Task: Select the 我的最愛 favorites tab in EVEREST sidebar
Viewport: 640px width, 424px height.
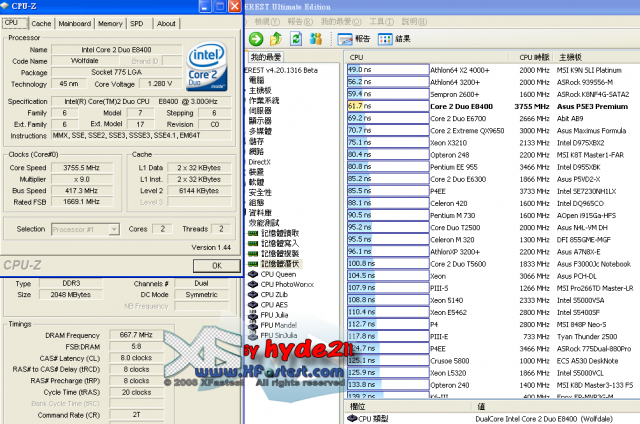Action: 266,57
